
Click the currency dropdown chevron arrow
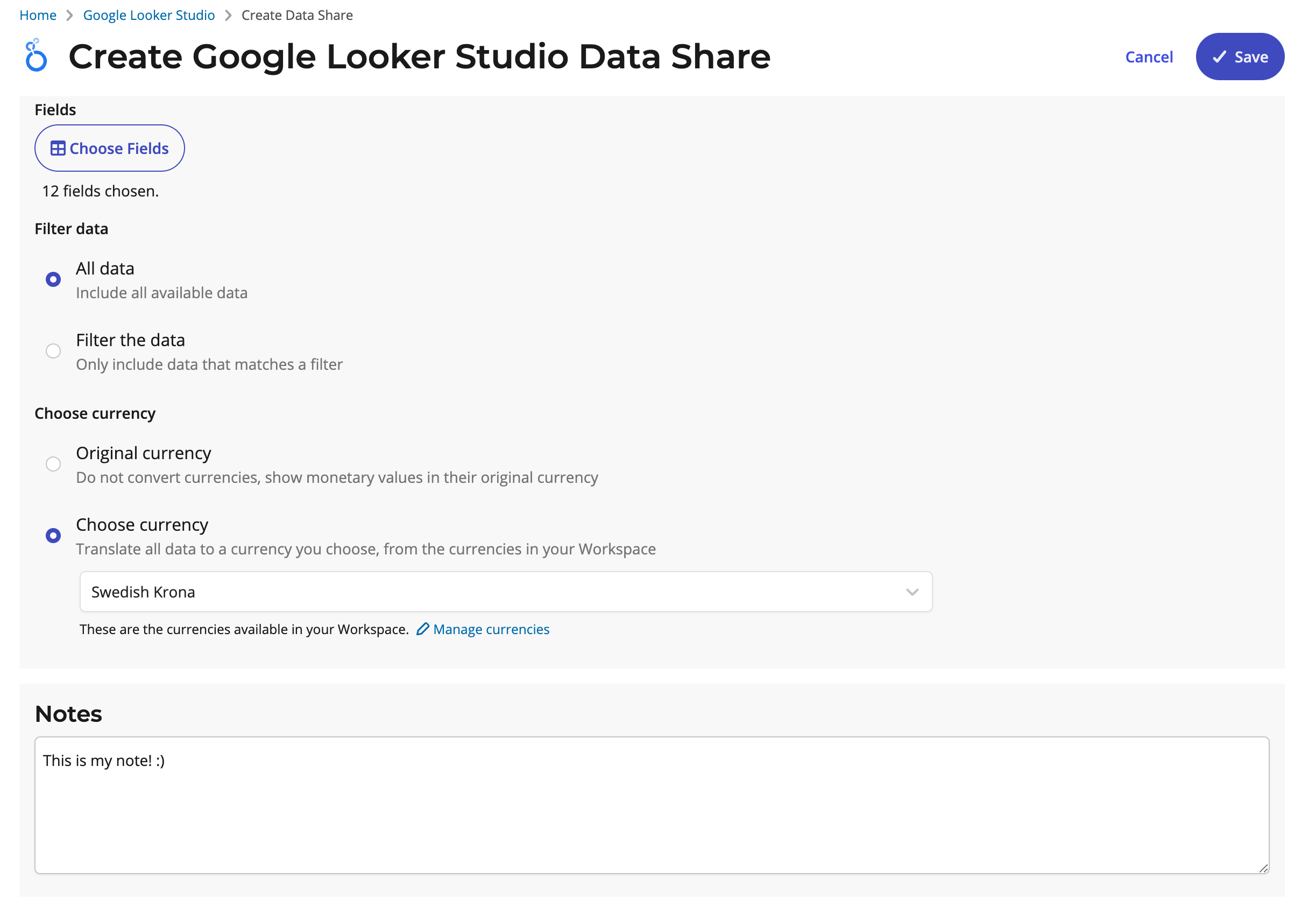pos(912,592)
